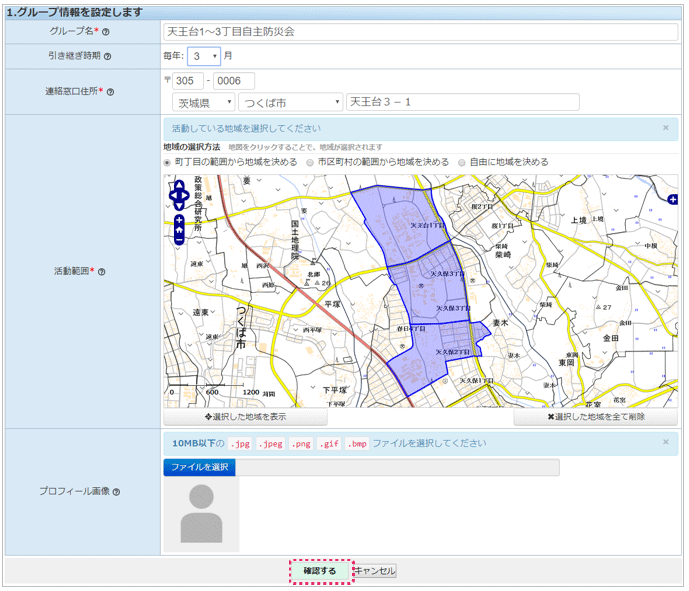
Task: Click the map zoom in plus button
Action: (179, 219)
